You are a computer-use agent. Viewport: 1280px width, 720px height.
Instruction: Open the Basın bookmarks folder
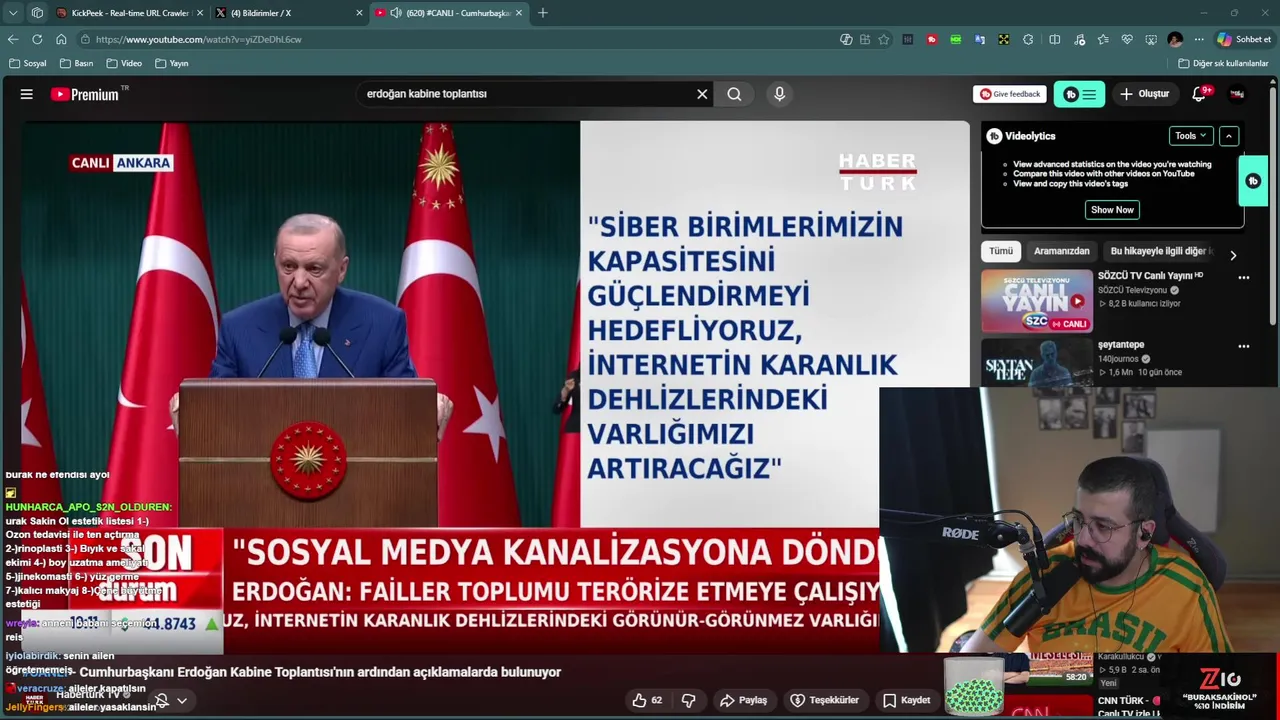[76, 63]
